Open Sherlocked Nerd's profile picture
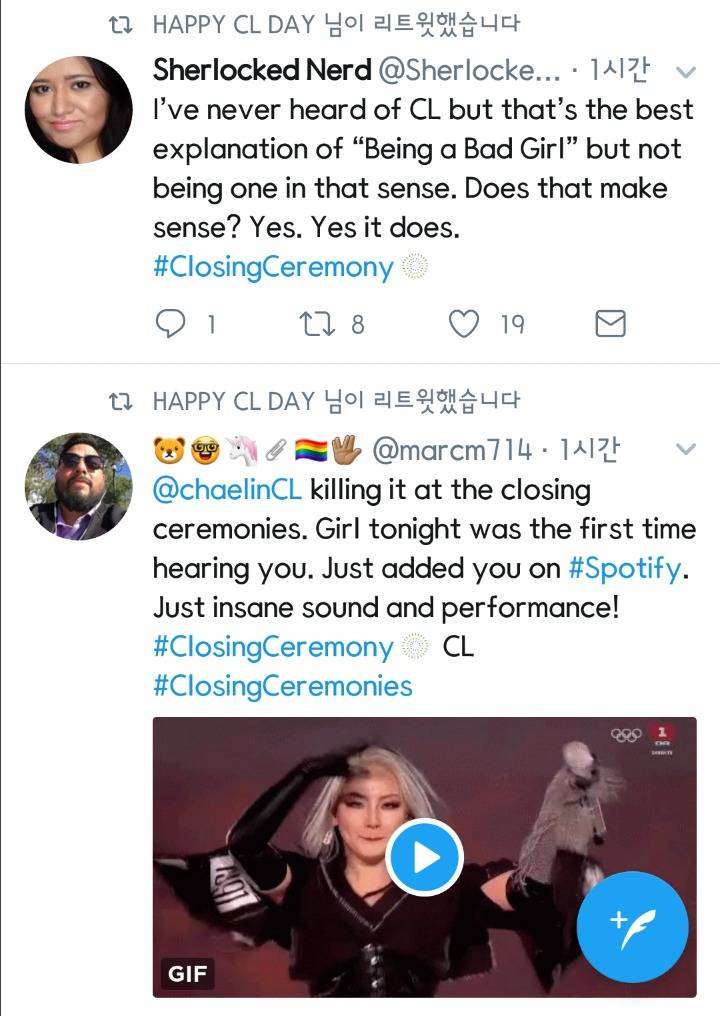 (78, 110)
